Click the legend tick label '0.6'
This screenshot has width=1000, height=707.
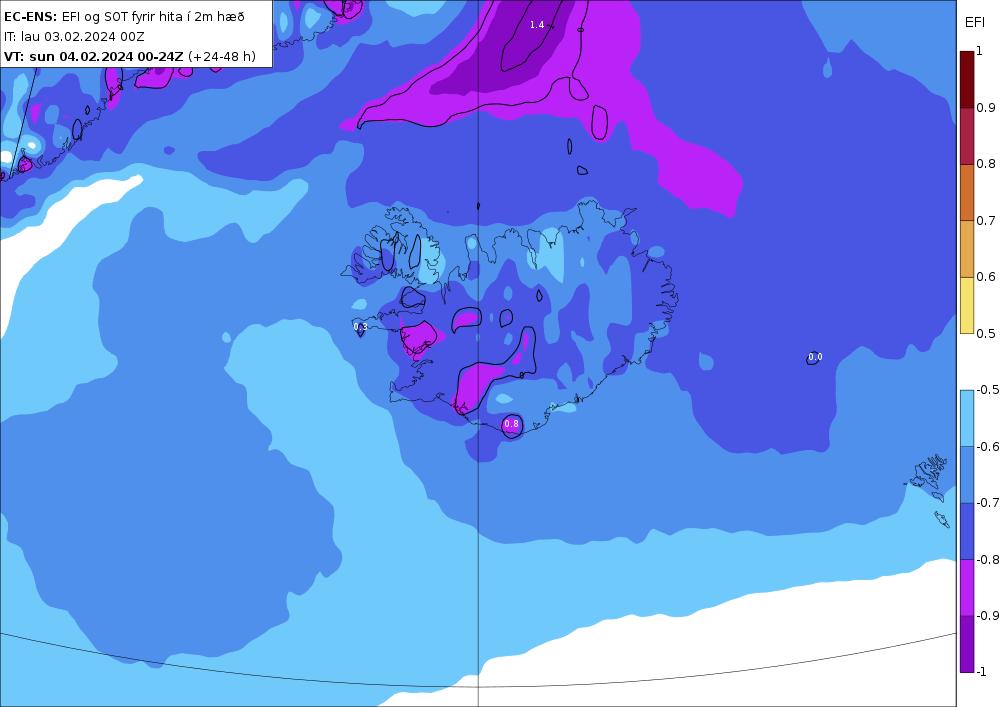point(986,277)
